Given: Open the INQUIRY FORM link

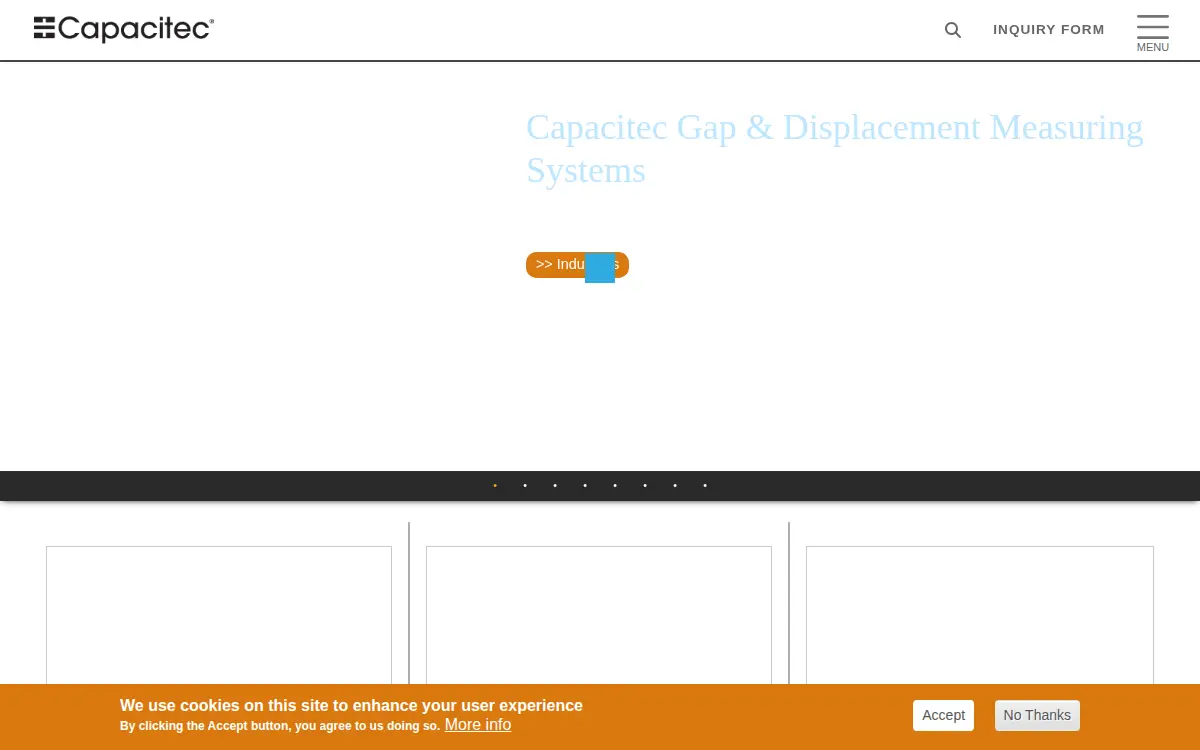Looking at the screenshot, I should [x=1049, y=30].
